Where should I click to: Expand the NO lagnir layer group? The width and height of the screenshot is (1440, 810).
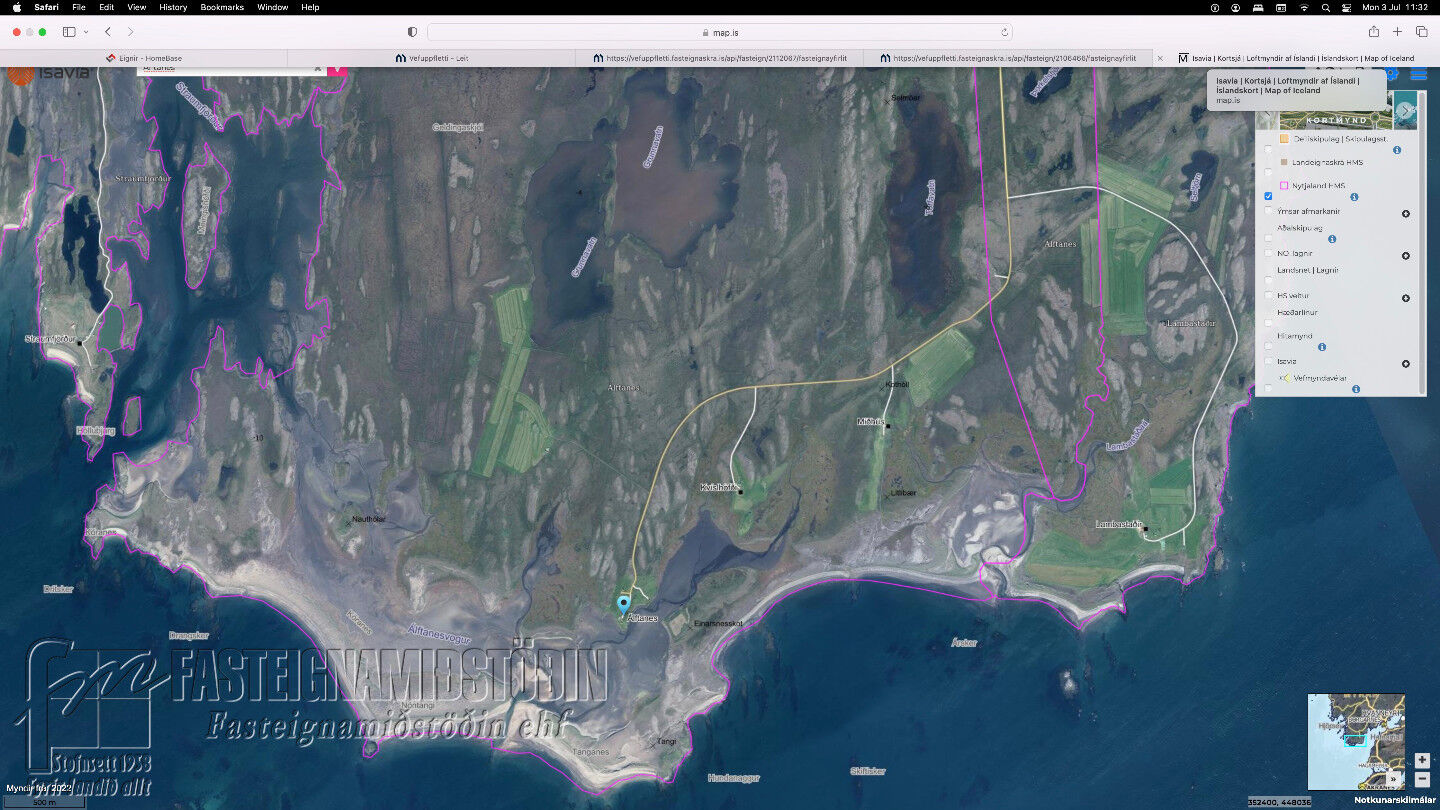click(1405, 256)
